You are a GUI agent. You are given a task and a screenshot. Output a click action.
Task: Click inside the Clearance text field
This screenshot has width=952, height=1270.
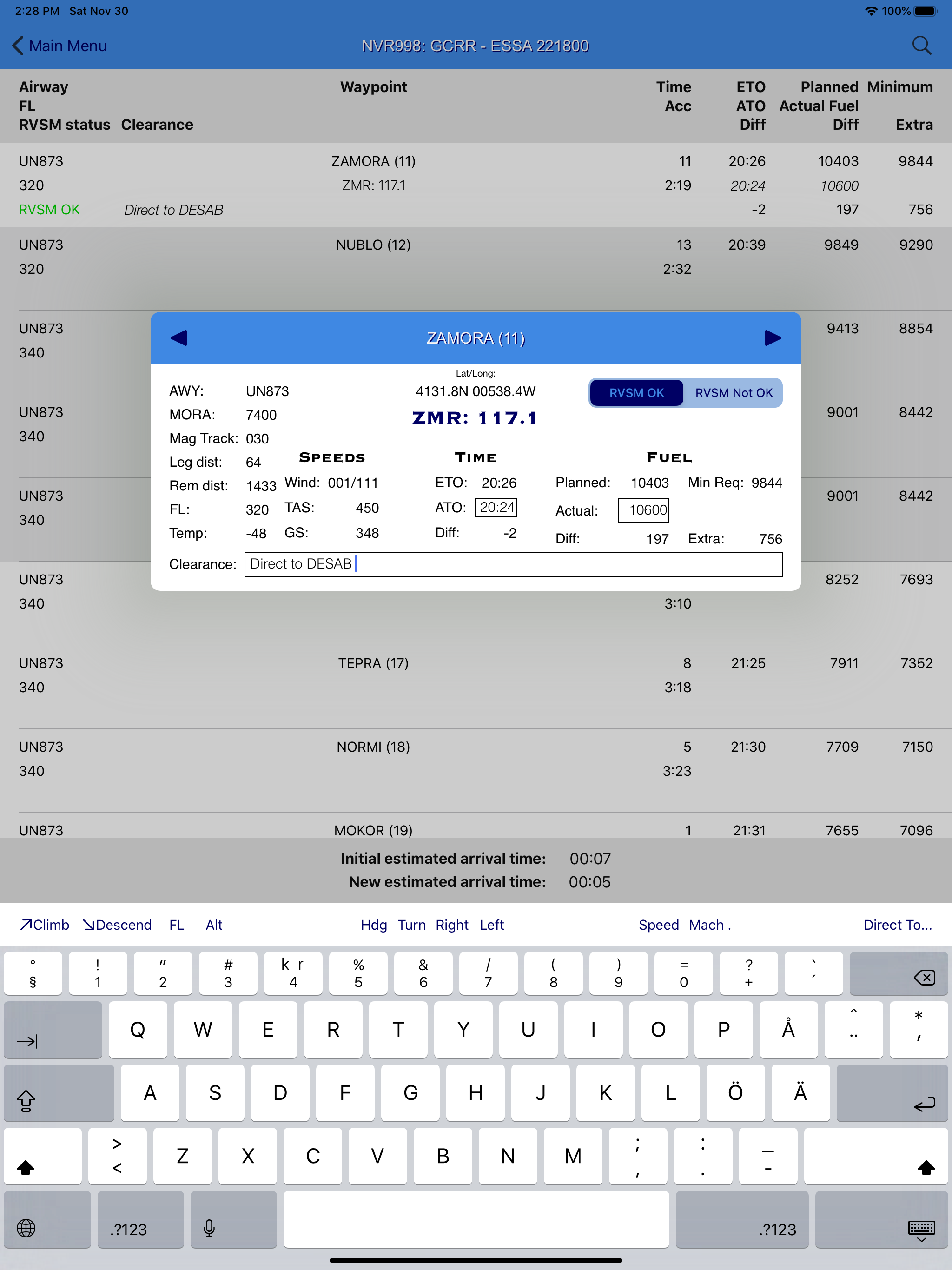[514, 564]
